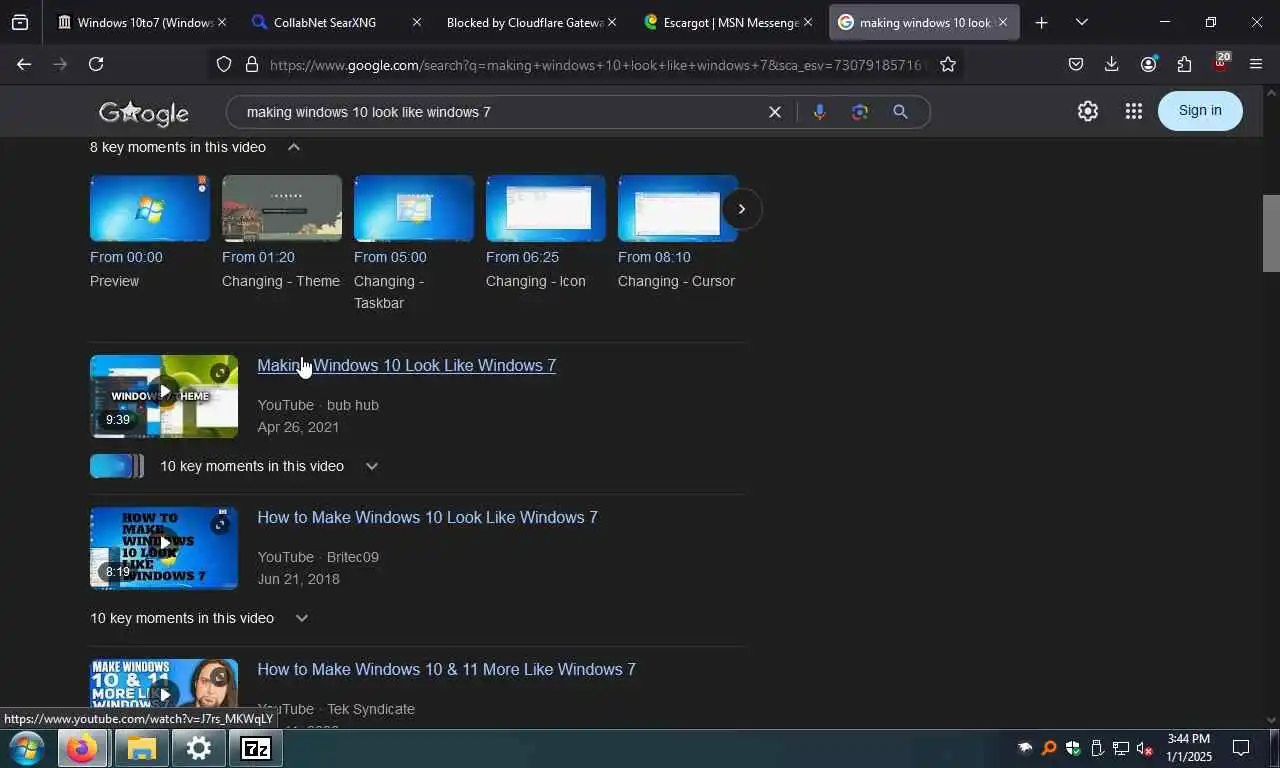Open How to Make Windows 10 & 11 link
This screenshot has width=1280, height=768.
(x=446, y=670)
